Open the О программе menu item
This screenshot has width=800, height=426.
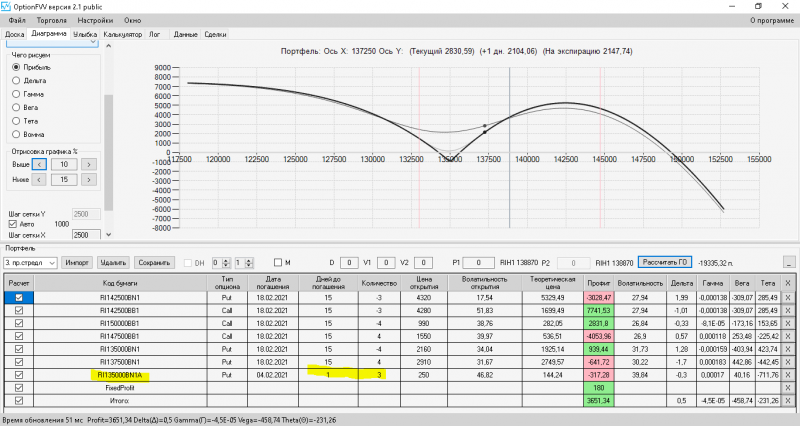coord(772,20)
